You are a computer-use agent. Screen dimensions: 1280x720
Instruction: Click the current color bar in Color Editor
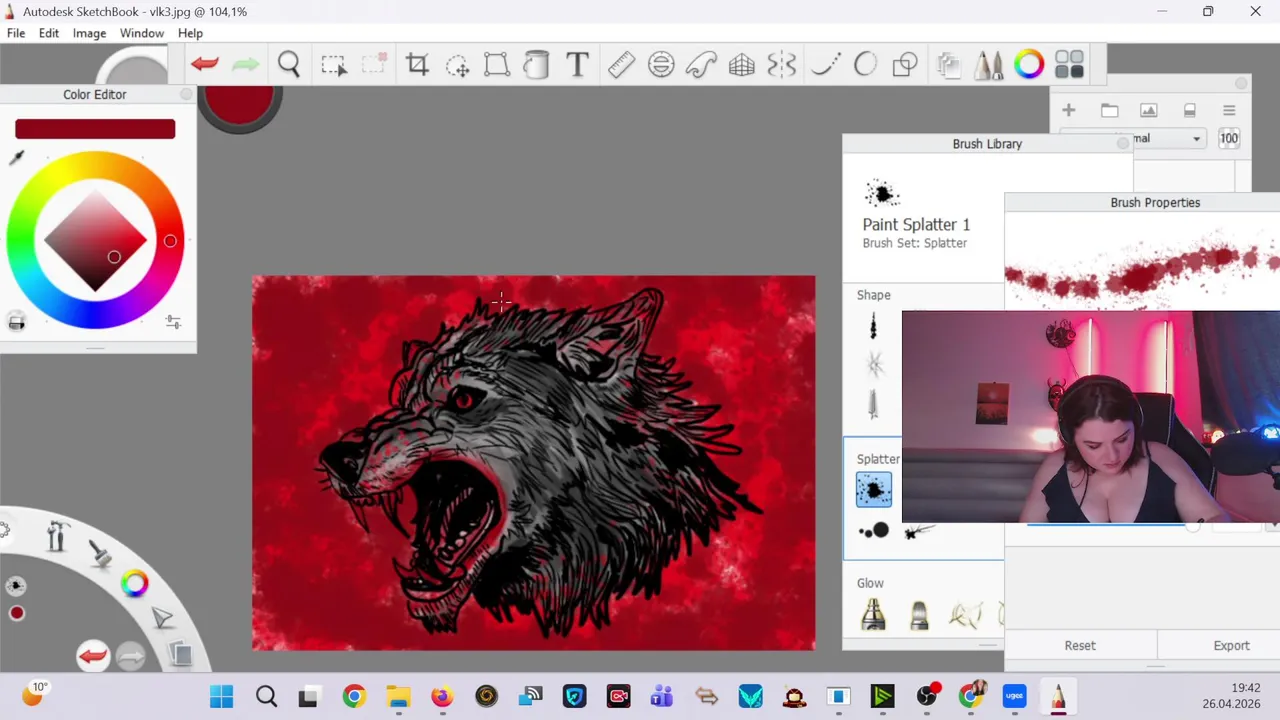(x=95, y=129)
